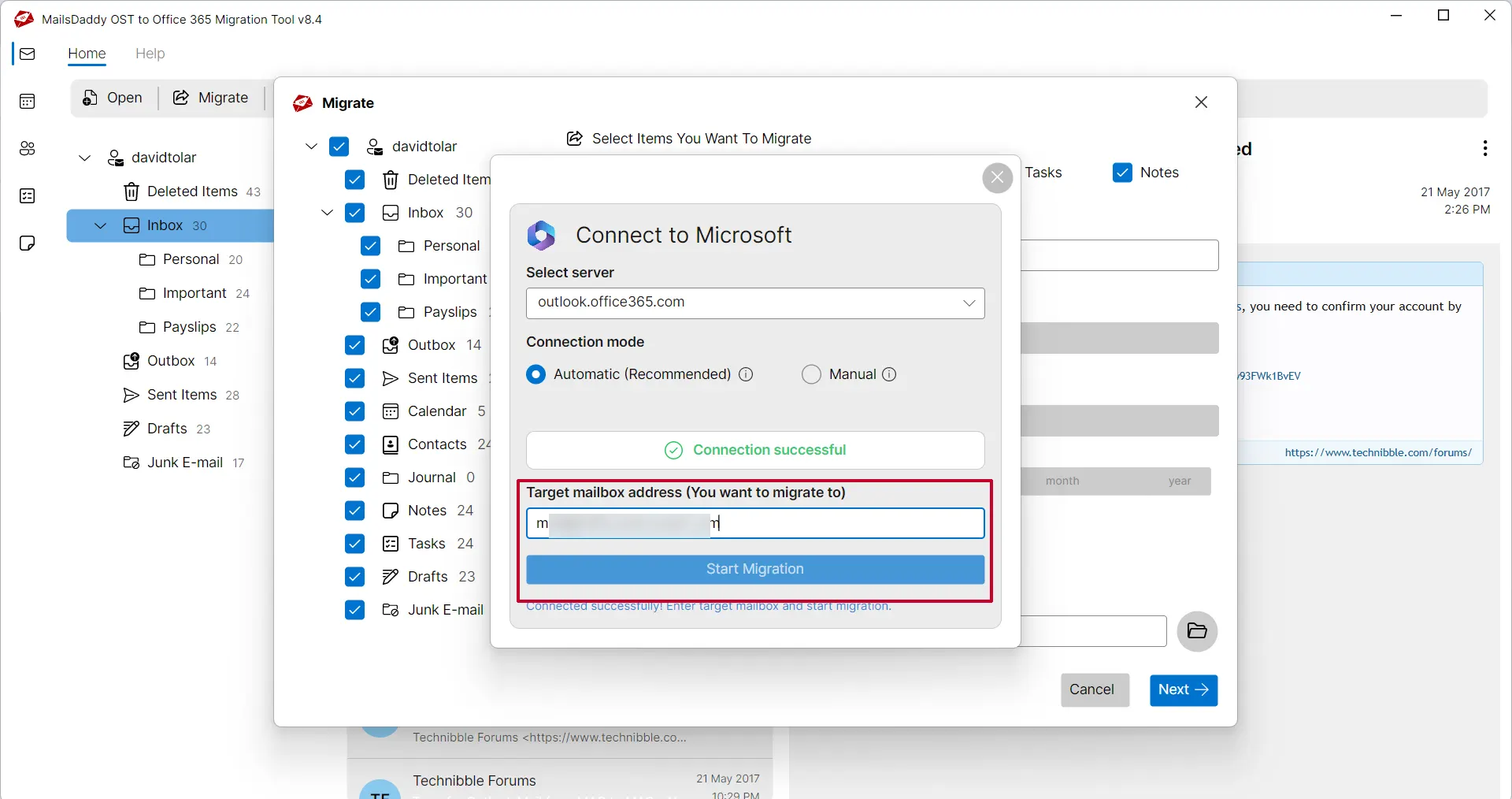
Task: Click the Deleted Items trash icon in sidebar
Action: 132,191
